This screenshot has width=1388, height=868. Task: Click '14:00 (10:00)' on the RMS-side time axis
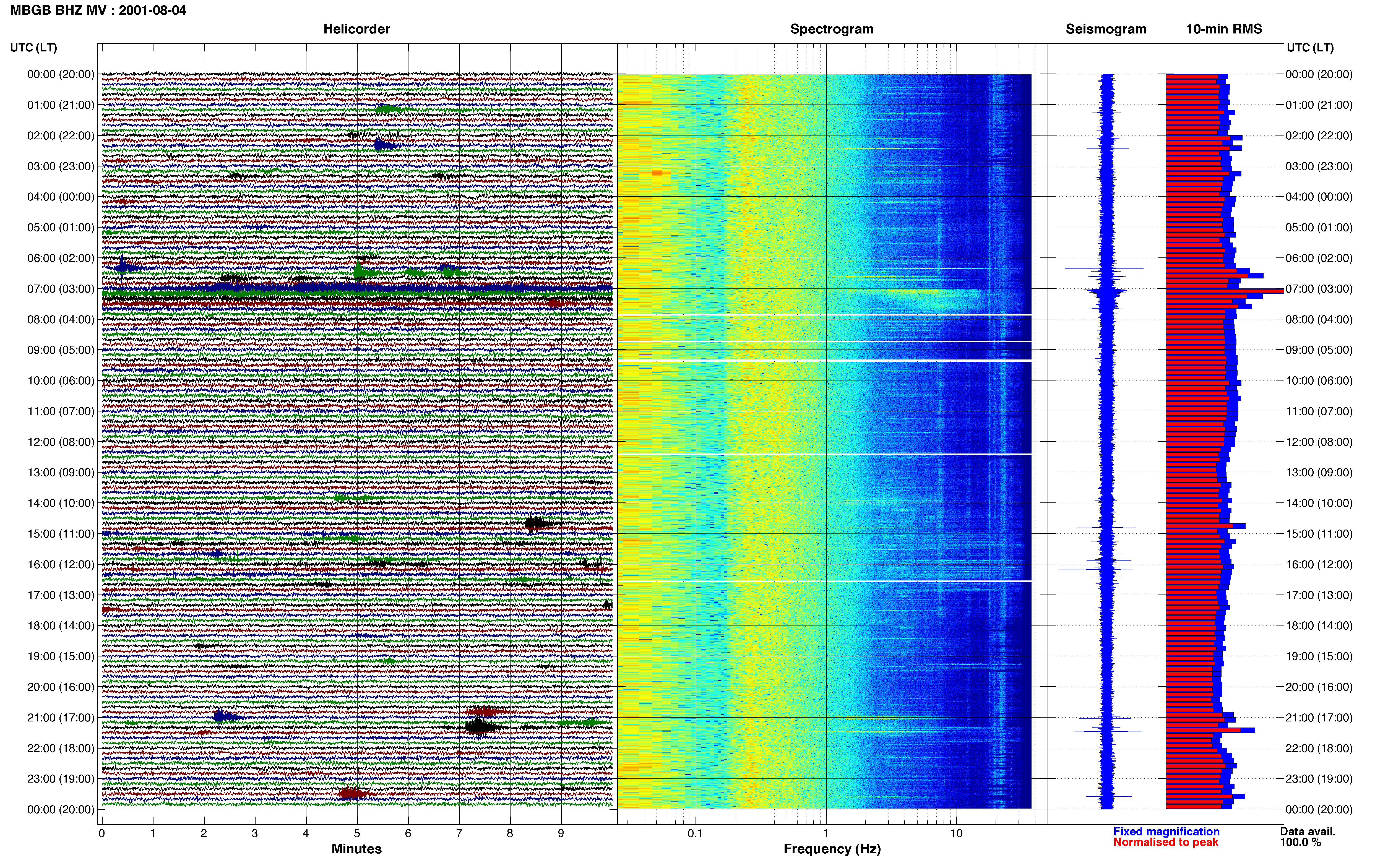coord(1319,504)
